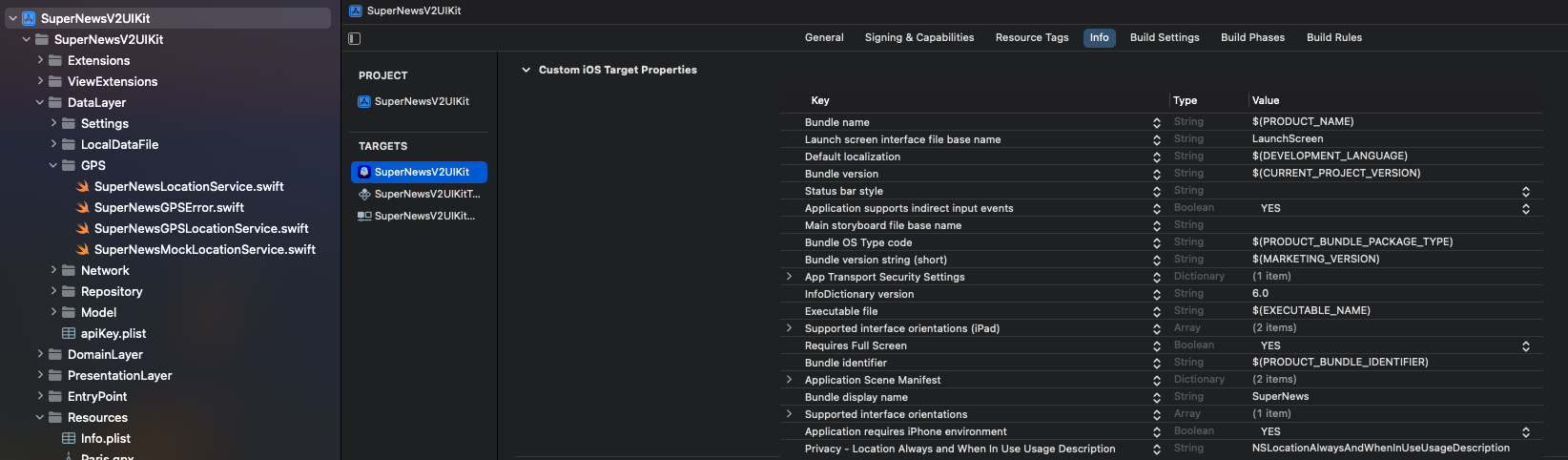
Task: Select the SuperNewsV2UIKitT... test target
Action: click(x=419, y=194)
